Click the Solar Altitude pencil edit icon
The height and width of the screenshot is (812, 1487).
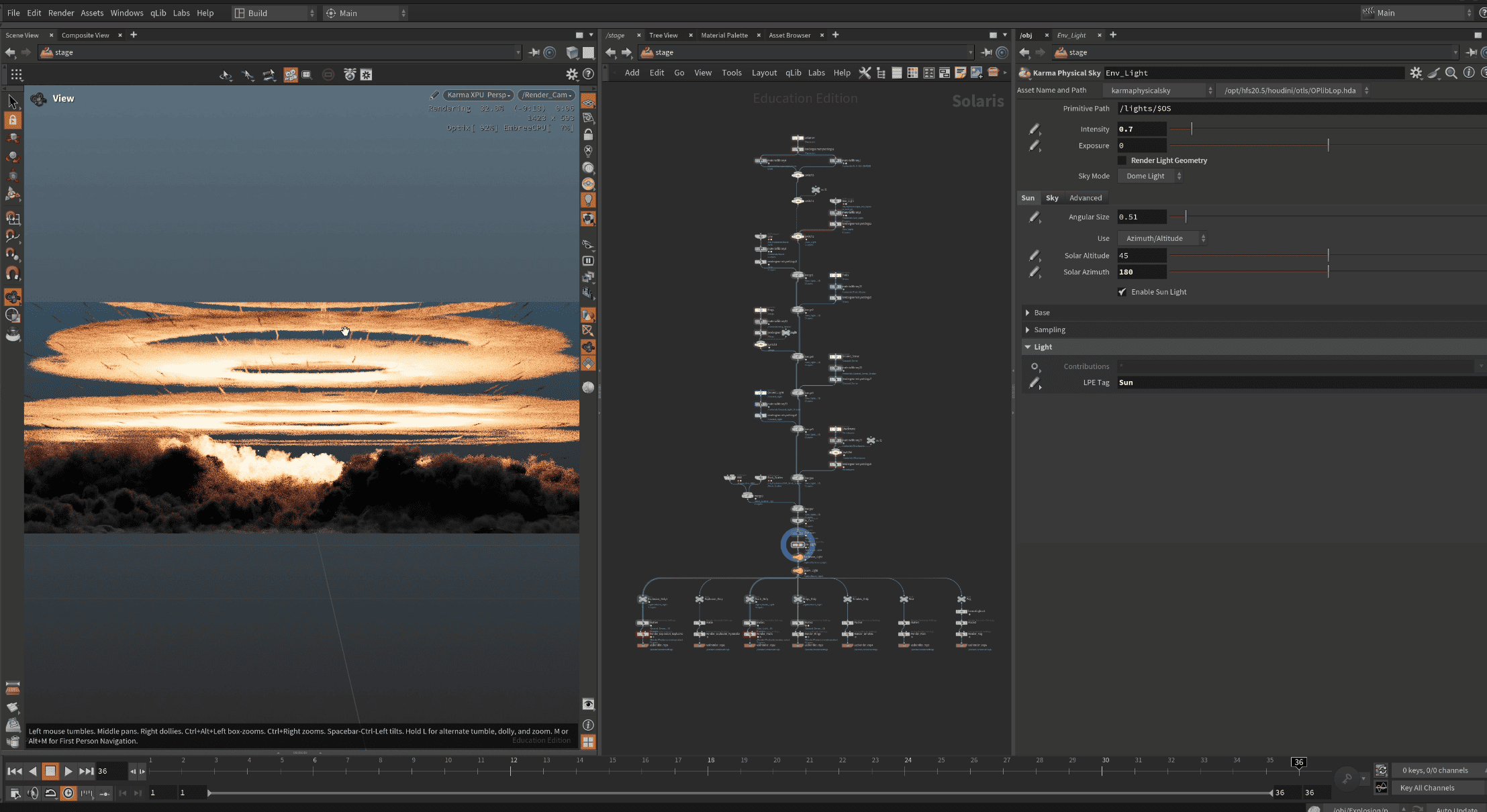(1035, 256)
